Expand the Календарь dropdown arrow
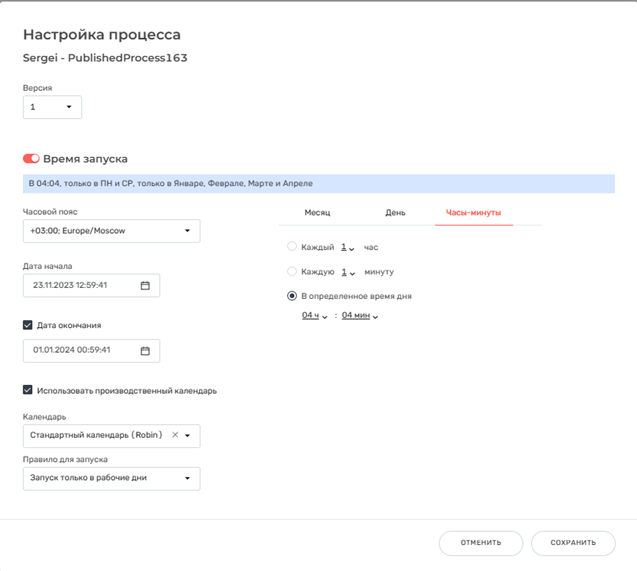 pos(188,435)
